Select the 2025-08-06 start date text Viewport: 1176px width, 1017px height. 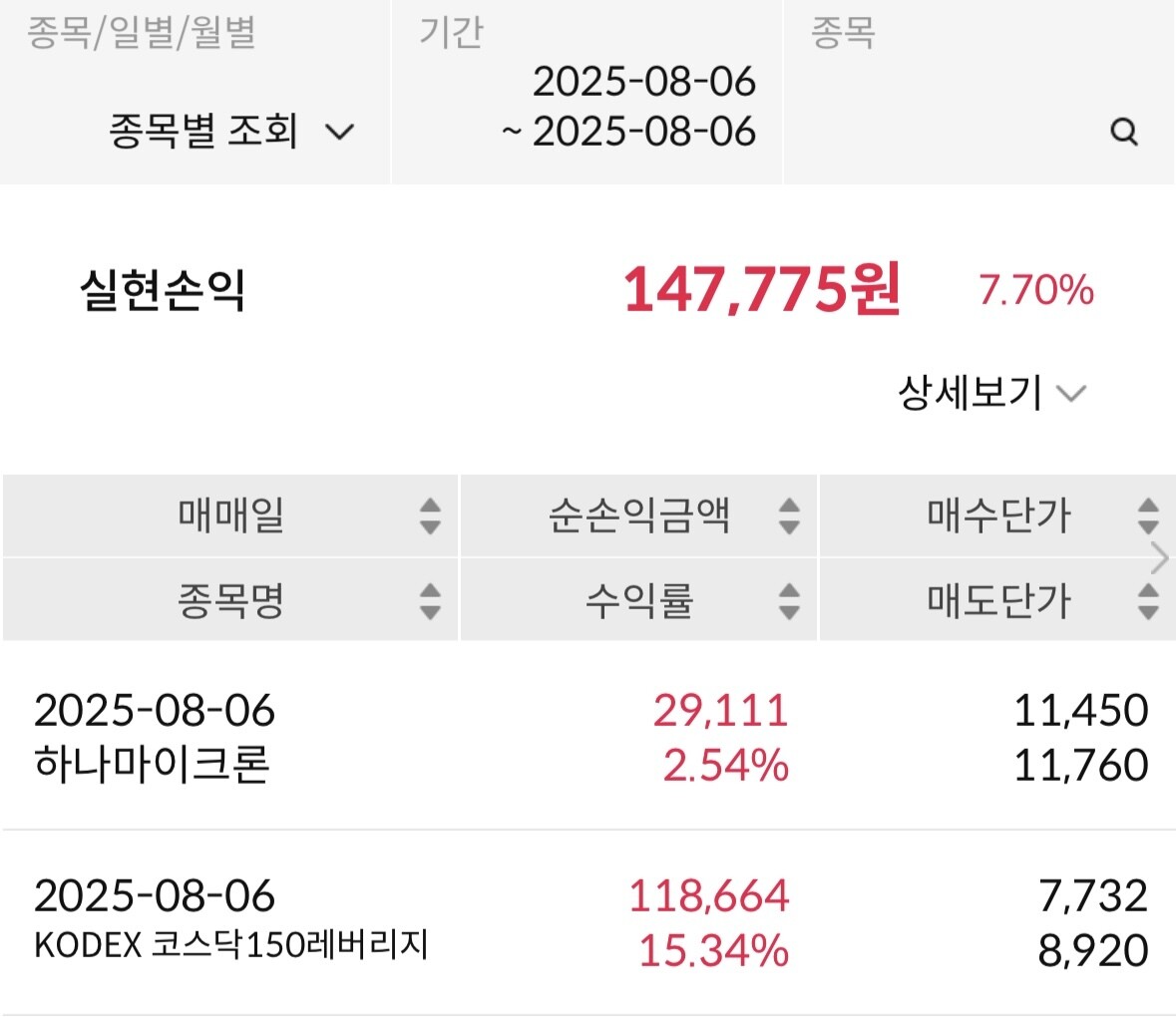643,82
